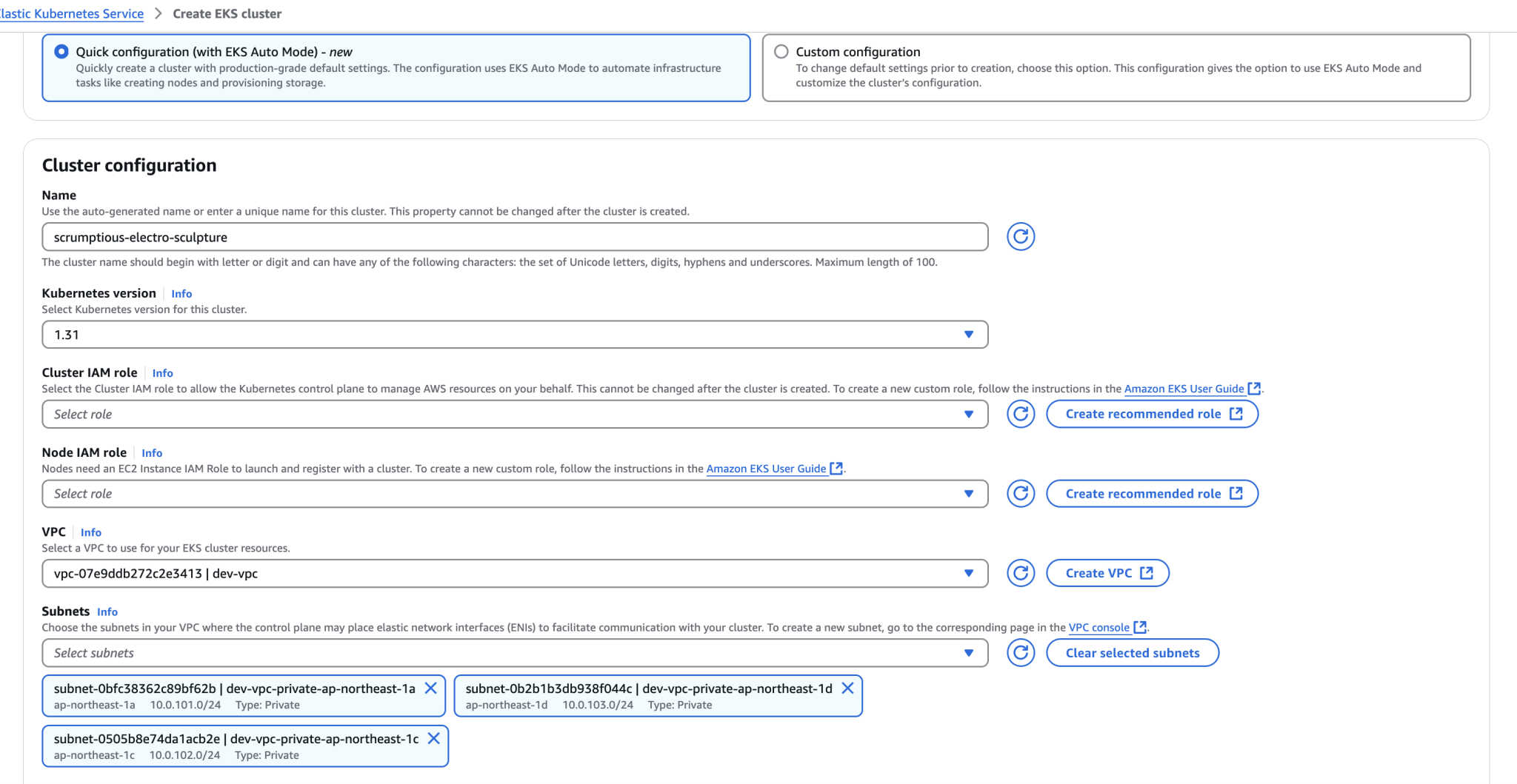Image resolution: width=1517 pixels, height=784 pixels.
Task: Click the cluster Name text field
Action: 514,238
